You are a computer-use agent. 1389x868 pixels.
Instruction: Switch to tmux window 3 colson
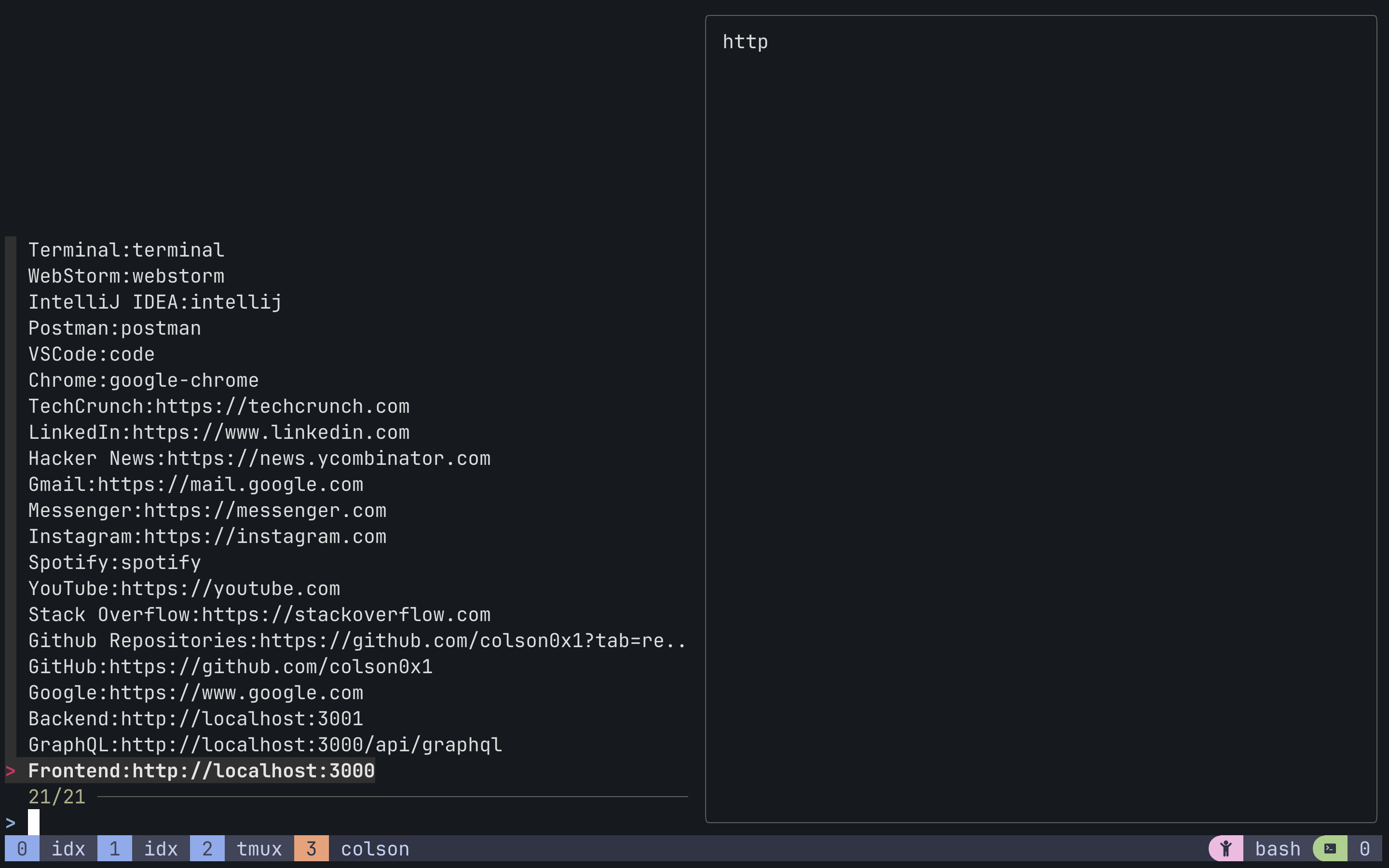coord(352,849)
